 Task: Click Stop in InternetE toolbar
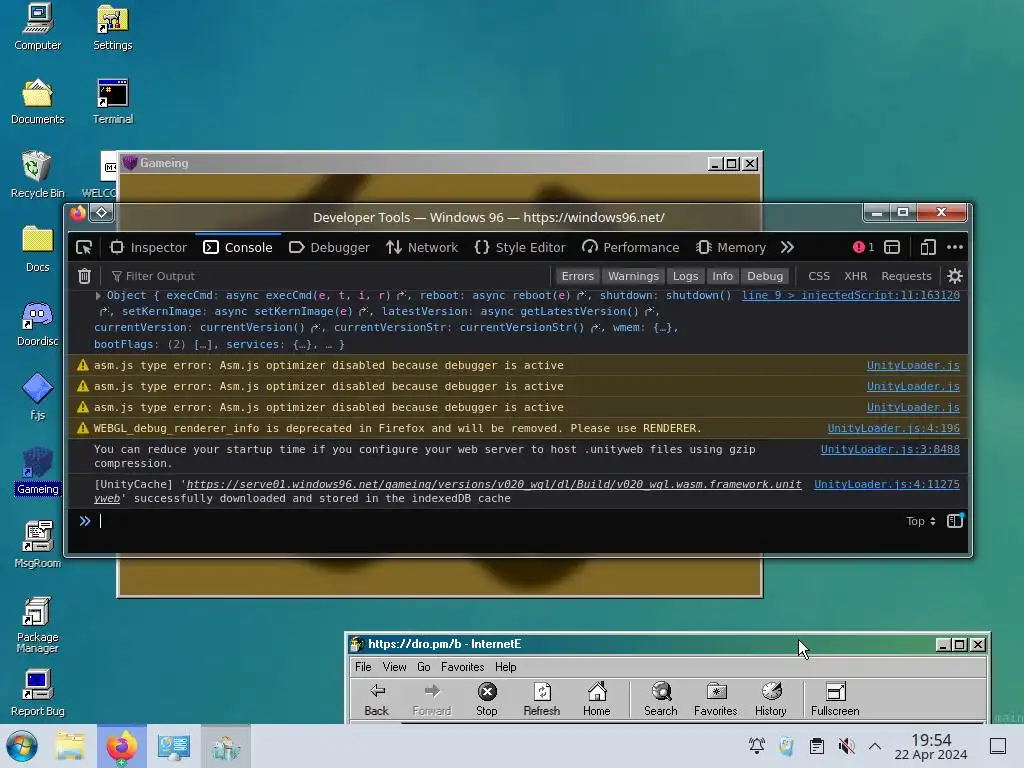click(x=487, y=699)
